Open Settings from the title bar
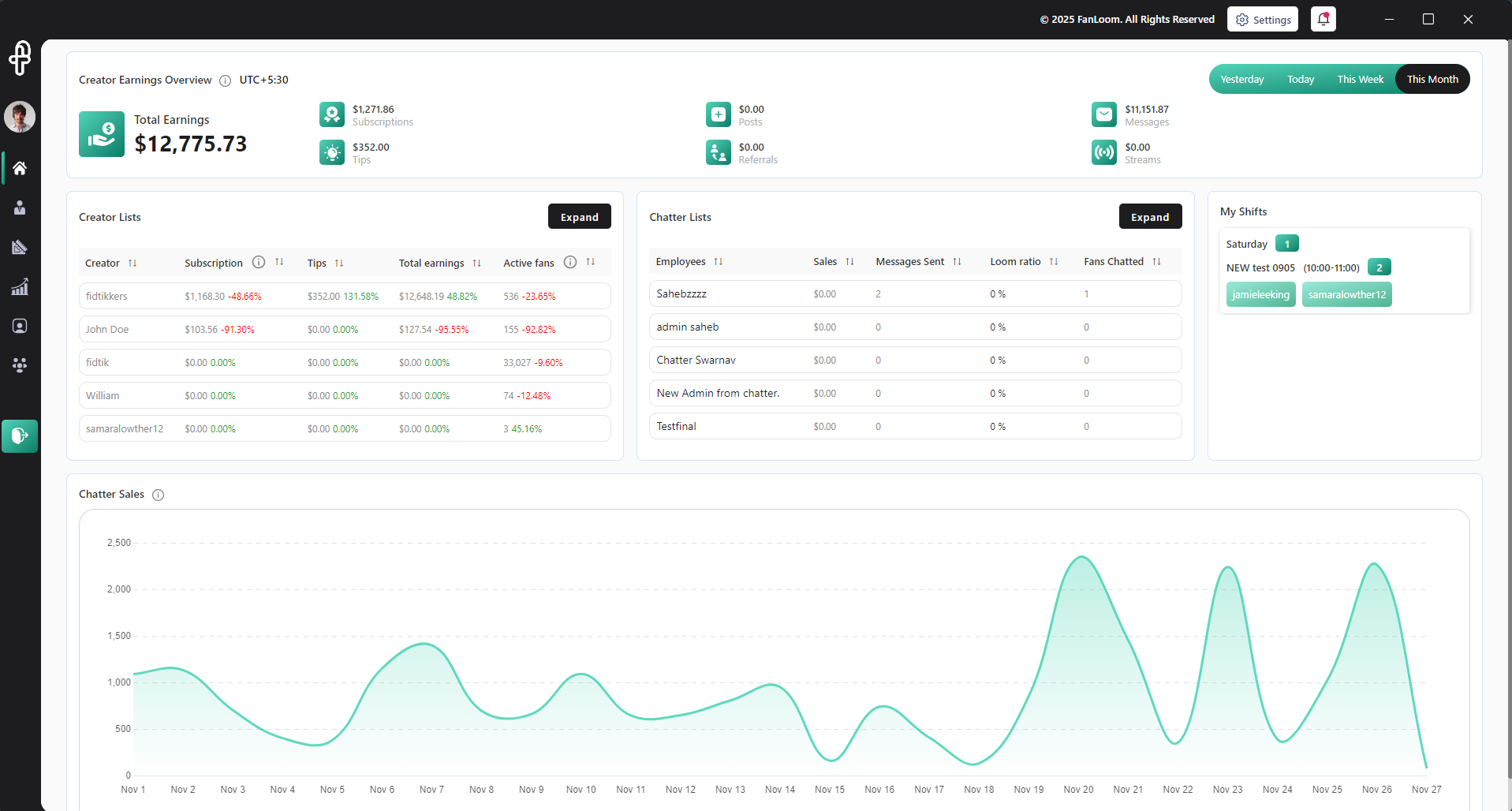 tap(1262, 20)
